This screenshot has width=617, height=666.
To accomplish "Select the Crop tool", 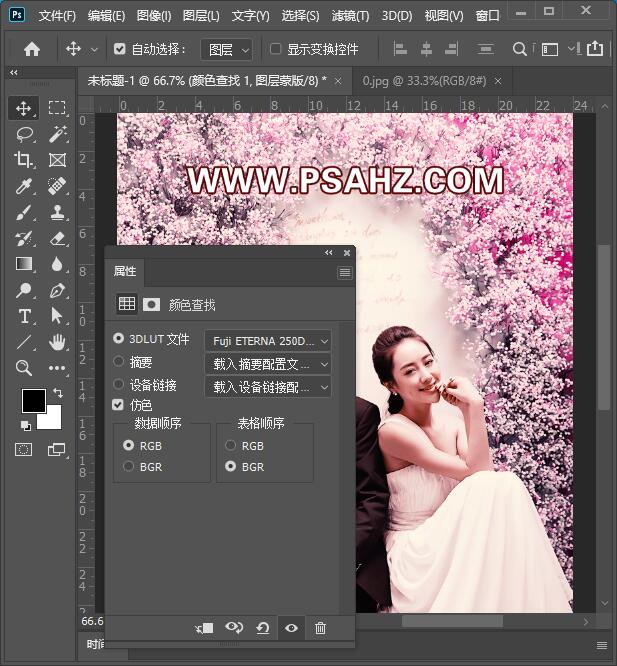I will click(23, 160).
